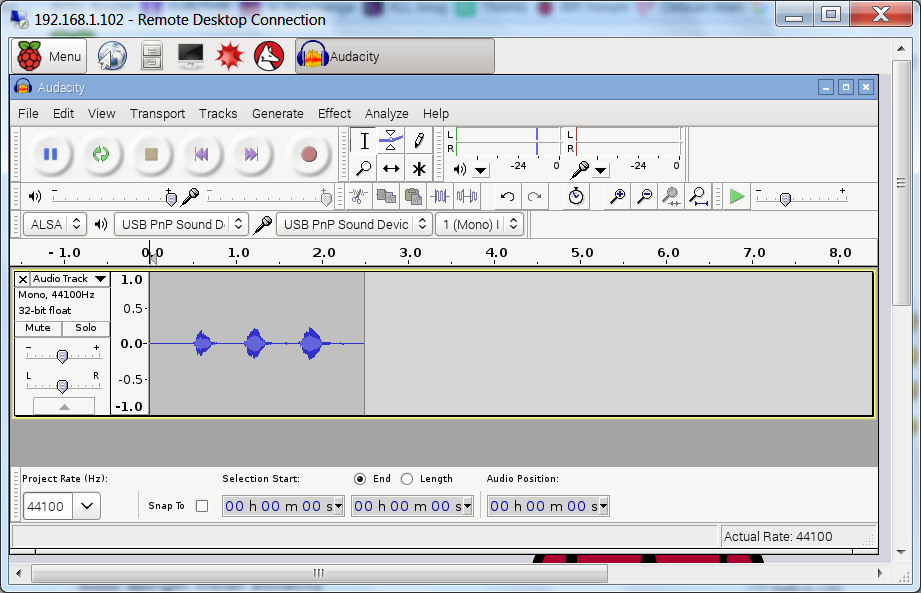Open the Project Rate dropdown
Viewport: 921px width, 593px height.
click(x=87, y=506)
